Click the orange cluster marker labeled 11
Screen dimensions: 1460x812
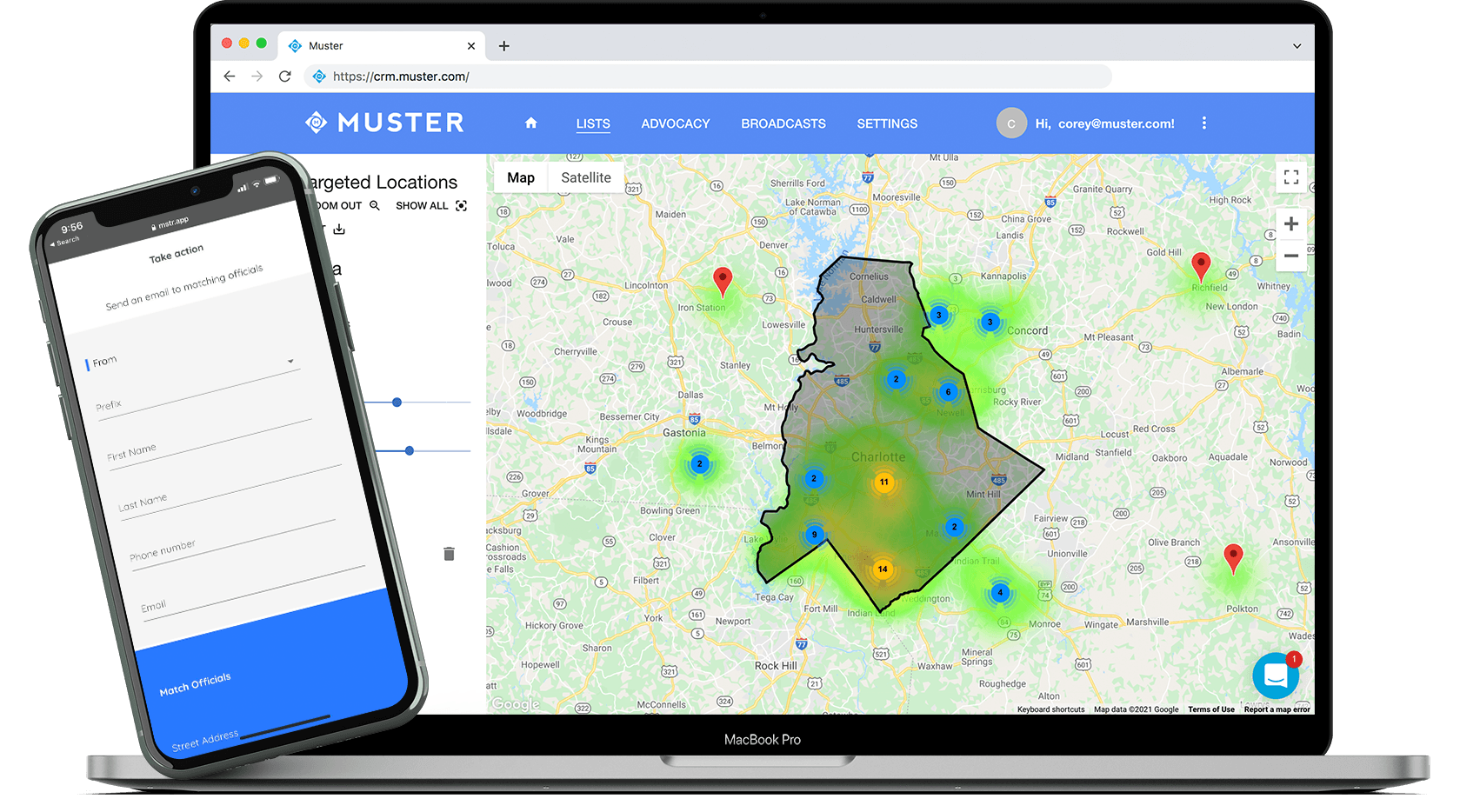pos(883,482)
